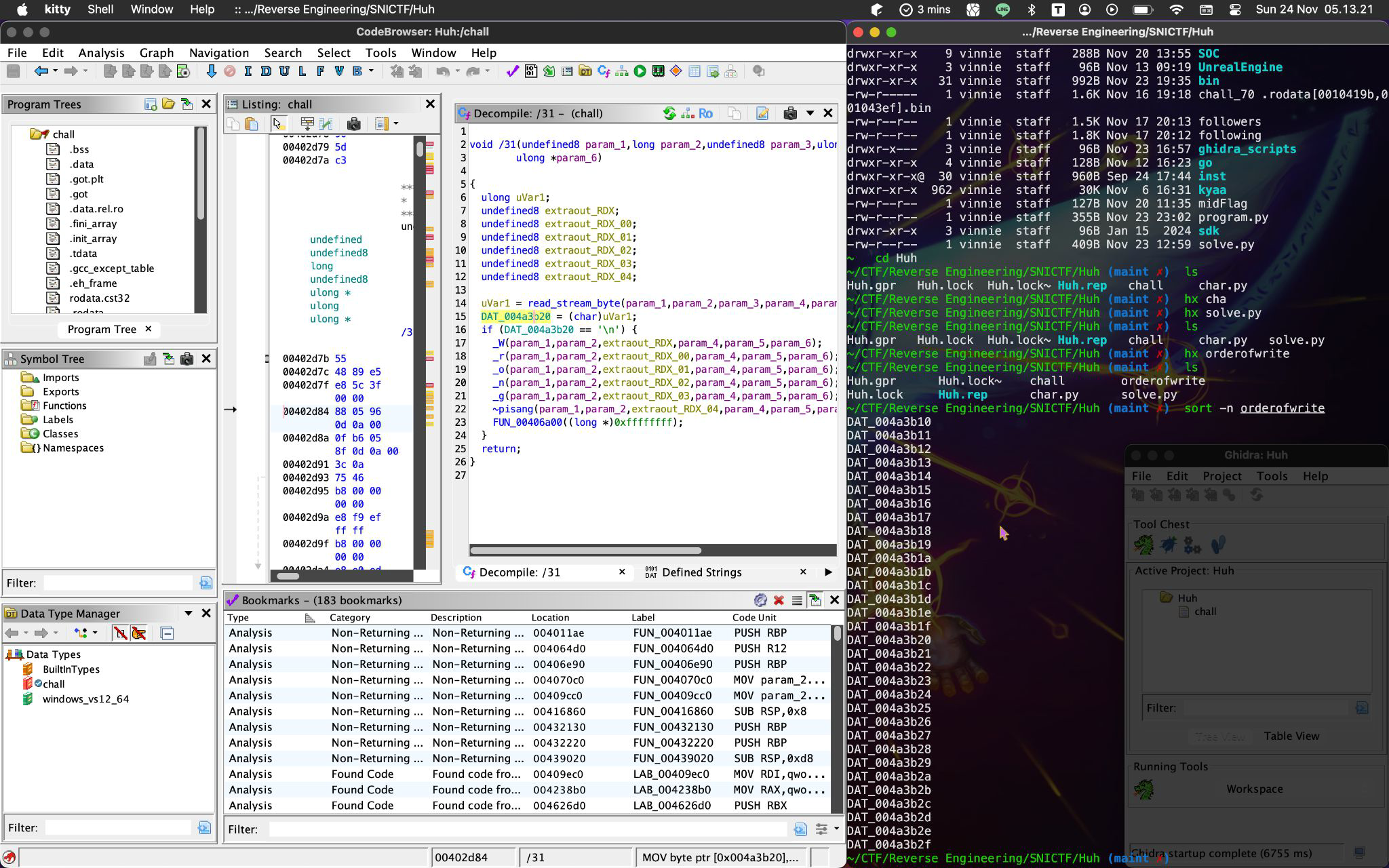Open Decompile panel dropdown menu arrow
This screenshot has height=868, width=1389.
pyautogui.click(x=810, y=113)
